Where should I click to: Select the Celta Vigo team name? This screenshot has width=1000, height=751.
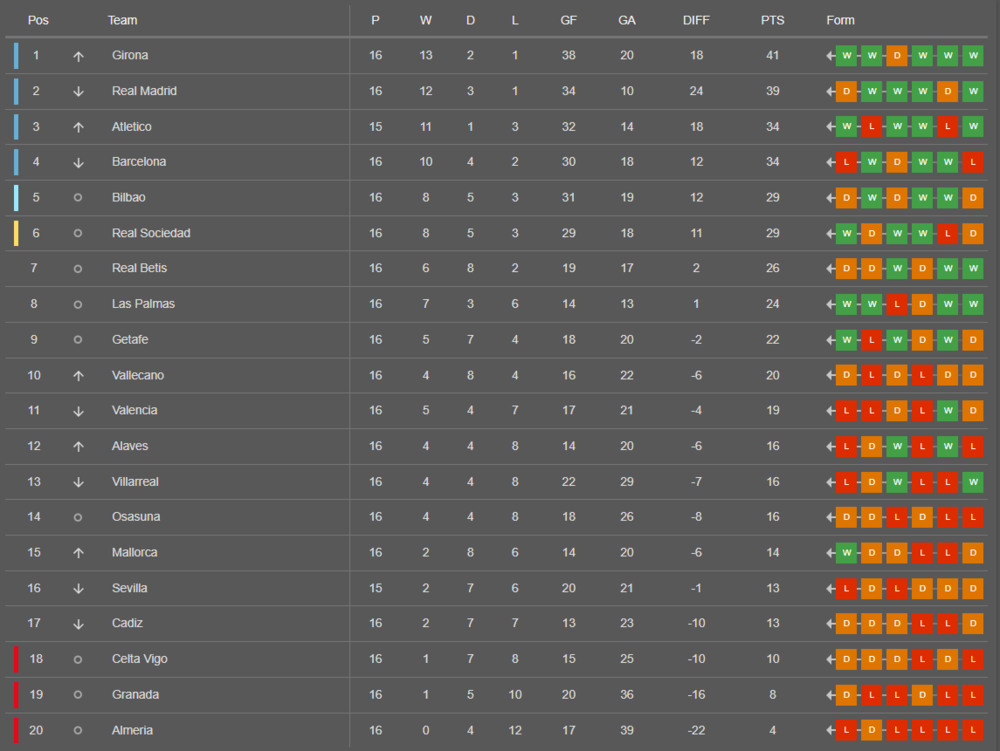pos(140,659)
